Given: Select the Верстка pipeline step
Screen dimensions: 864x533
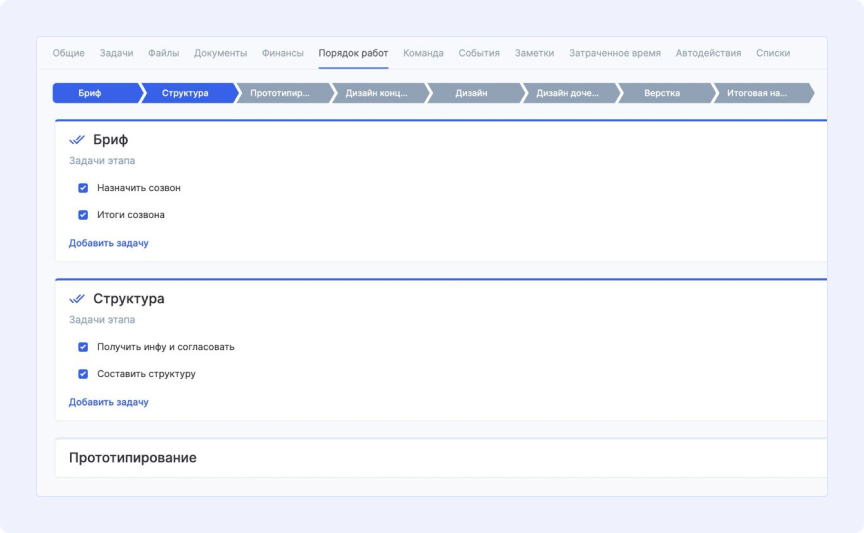Looking at the screenshot, I should (662, 93).
